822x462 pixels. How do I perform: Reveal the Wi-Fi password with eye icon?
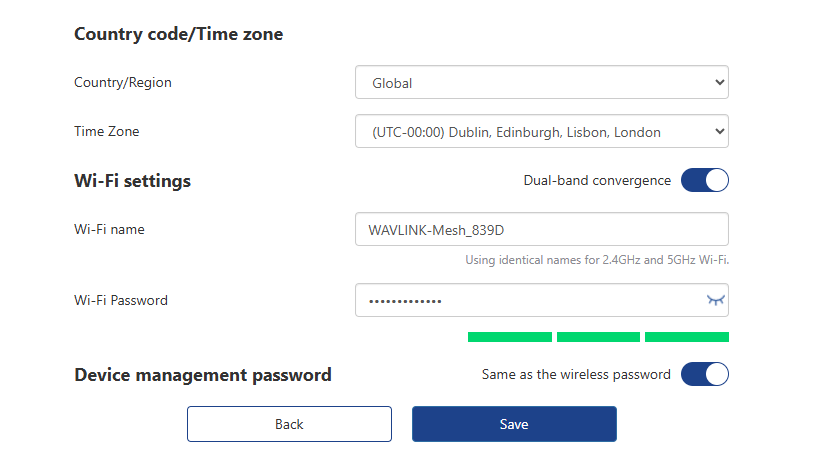[x=715, y=300]
